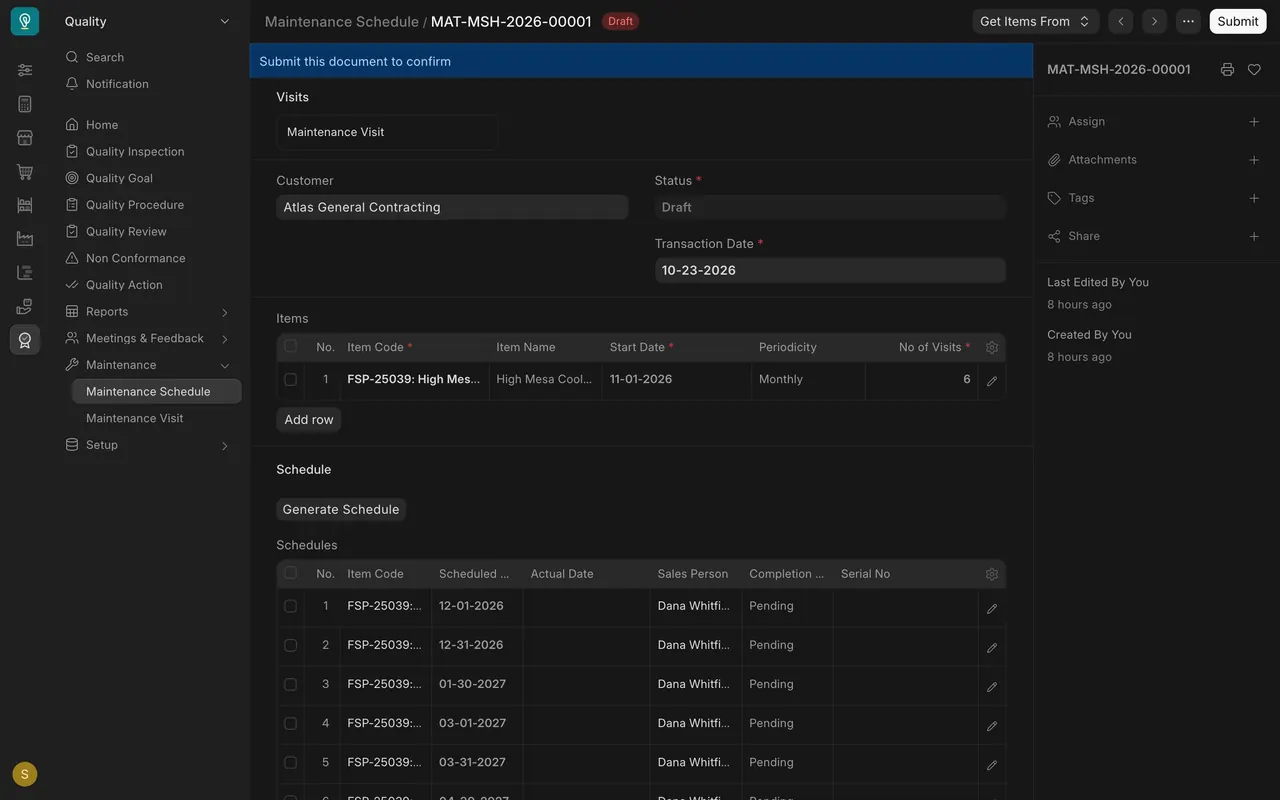
Task: Check the schedule row dated 12-01-2026
Action: [x=291, y=606]
